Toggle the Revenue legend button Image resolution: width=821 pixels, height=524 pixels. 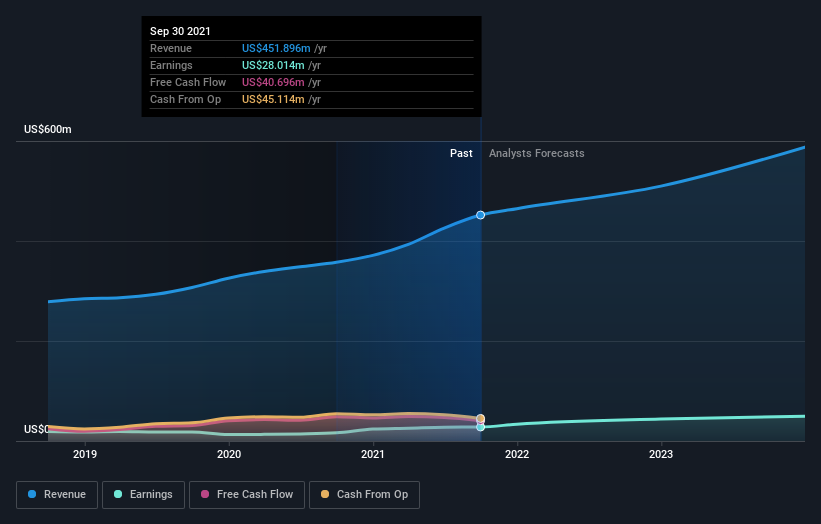coord(57,495)
